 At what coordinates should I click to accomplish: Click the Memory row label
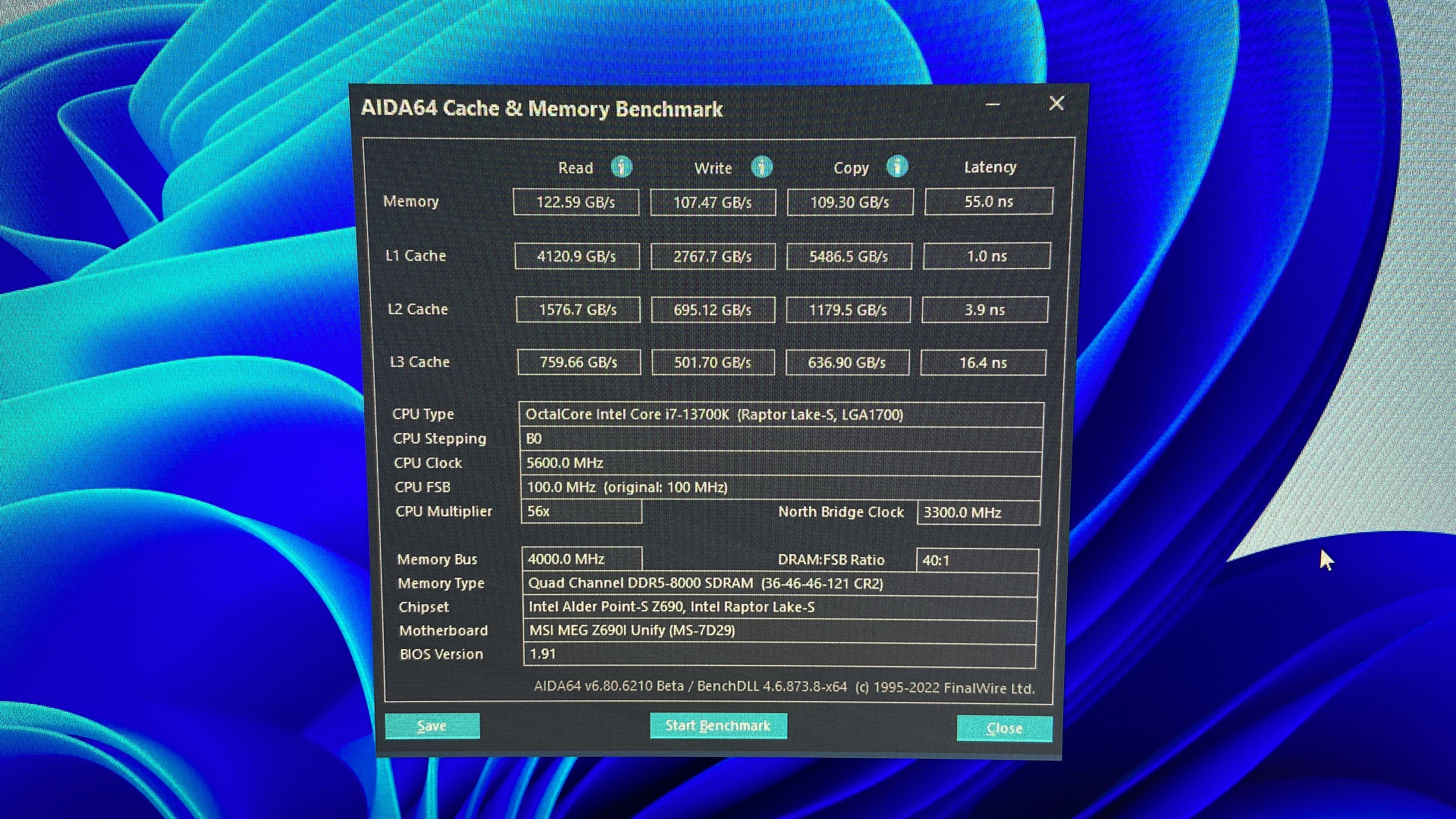(411, 202)
